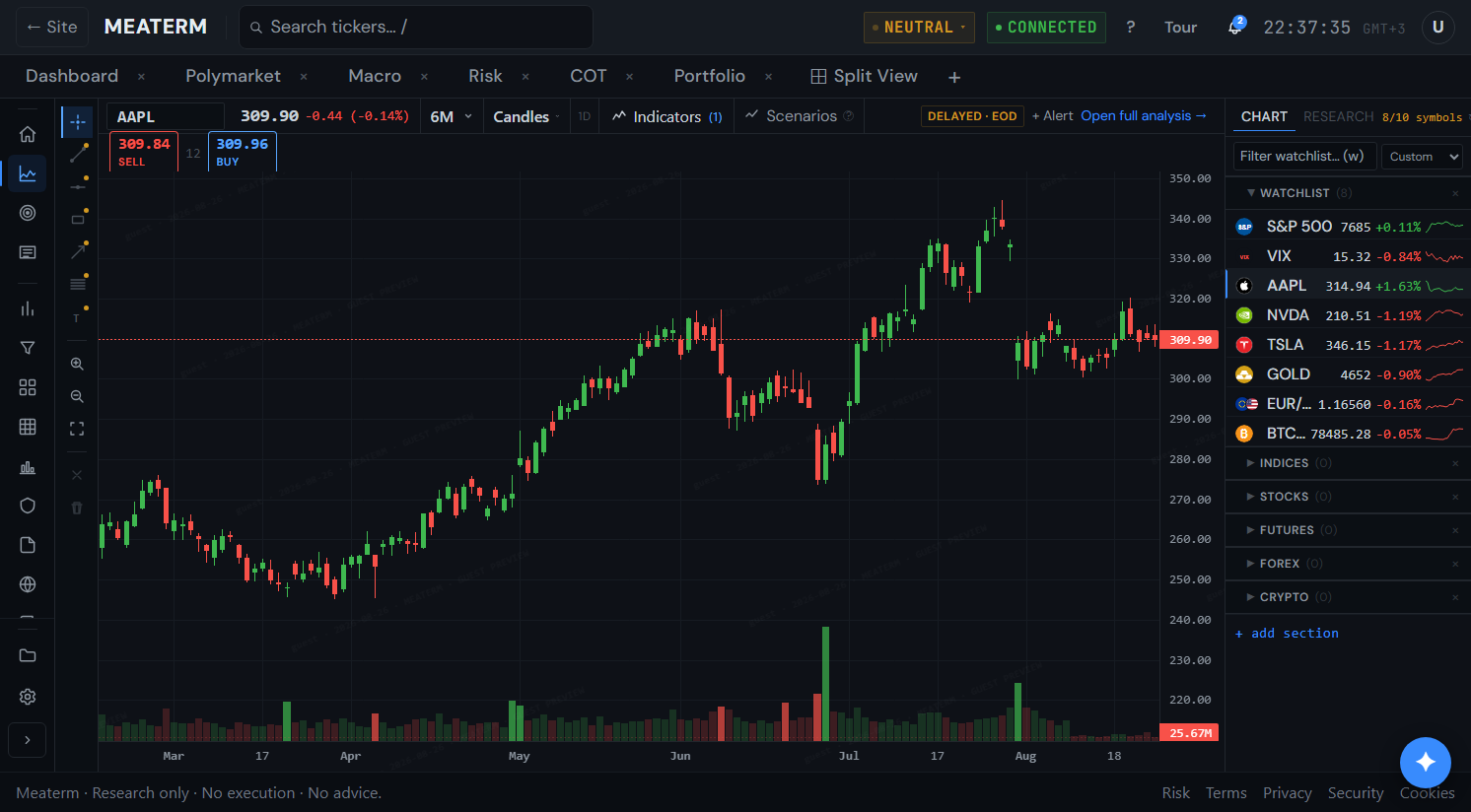Zoom out of the chart
The height and width of the screenshot is (812, 1471).
77,396
